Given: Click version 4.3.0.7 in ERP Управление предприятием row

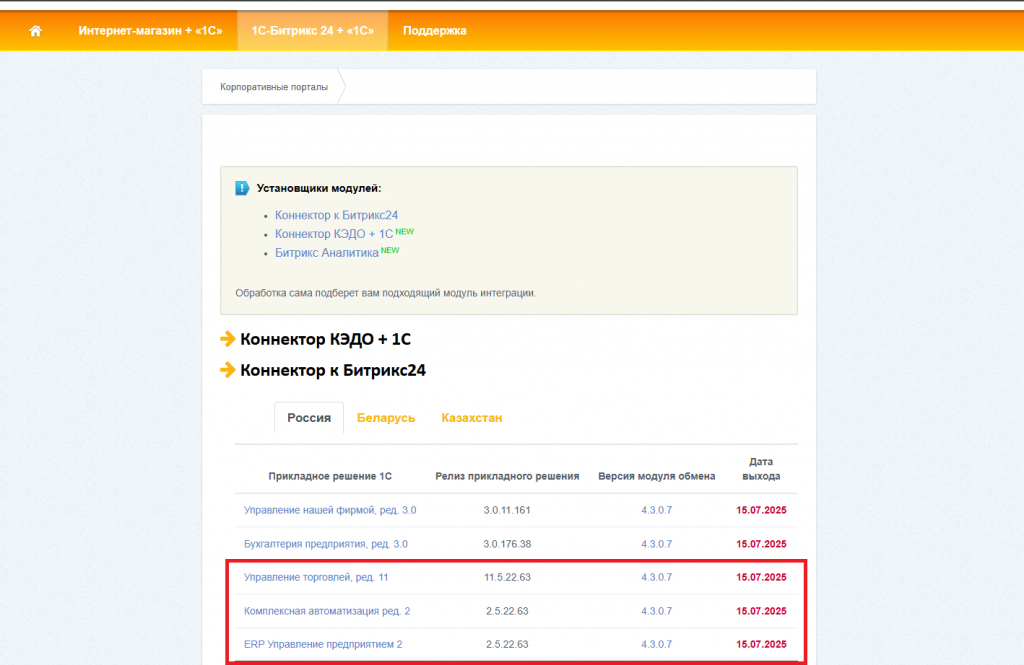Looking at the screenshot, I should tap(656, 644).
